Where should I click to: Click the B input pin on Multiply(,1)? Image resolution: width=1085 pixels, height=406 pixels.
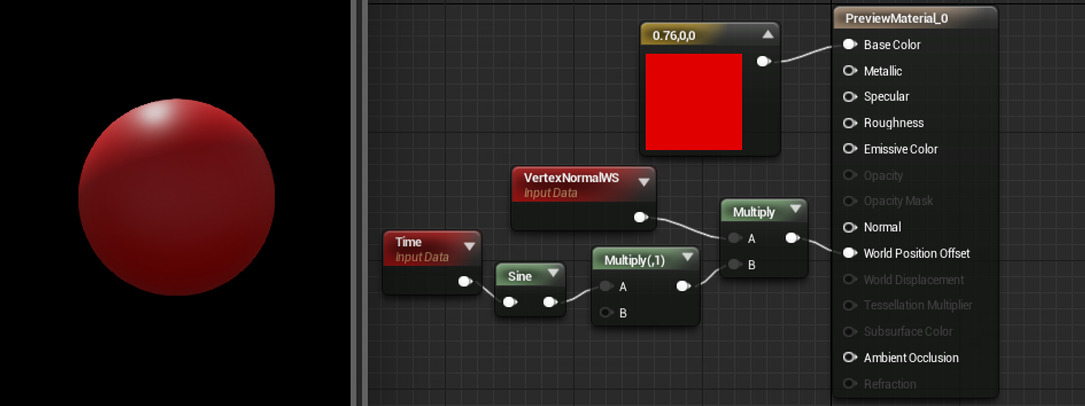(605, 313)
